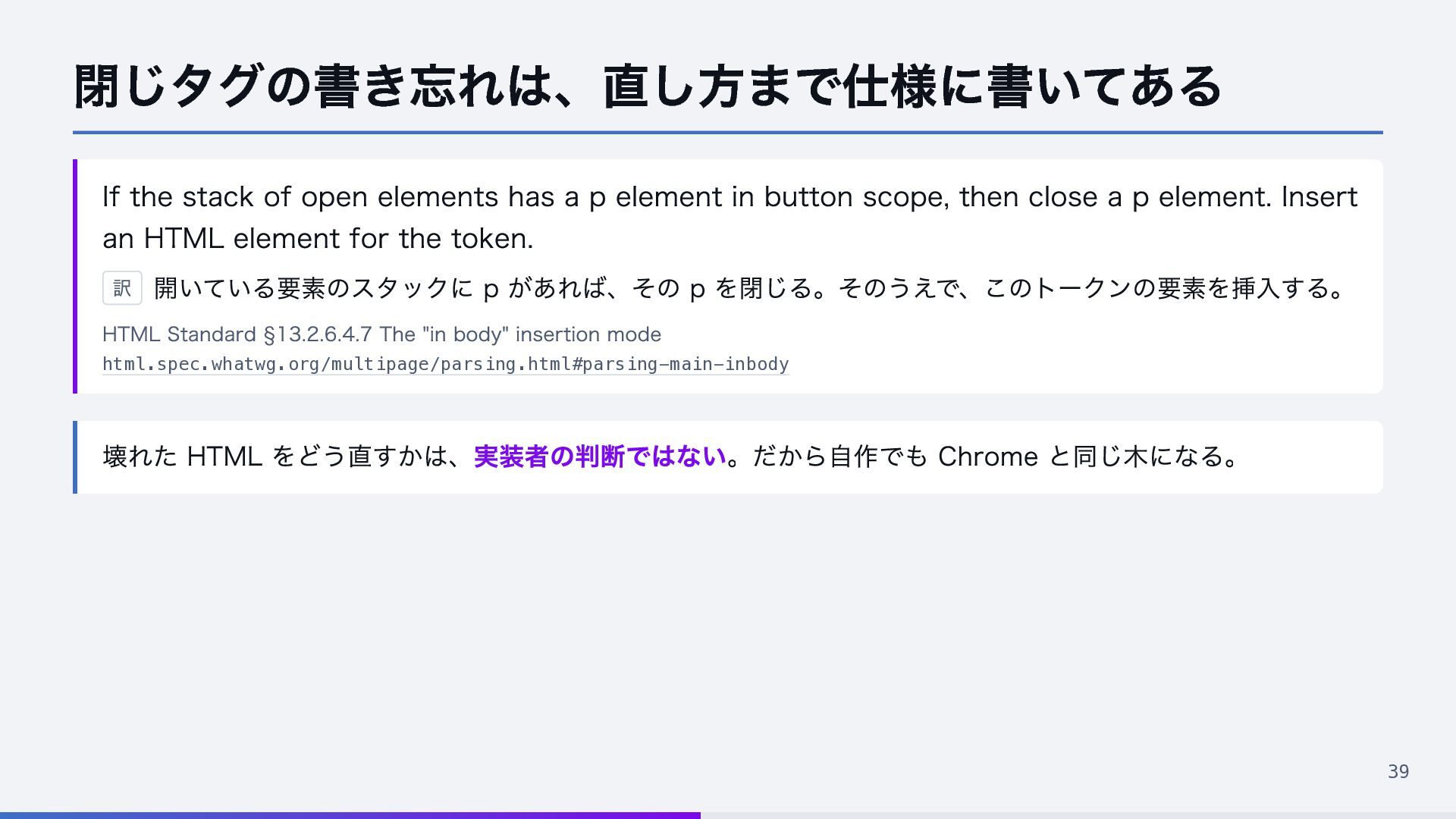
Task: Click the English spec quote paragraph
Action: pos(730,218)
